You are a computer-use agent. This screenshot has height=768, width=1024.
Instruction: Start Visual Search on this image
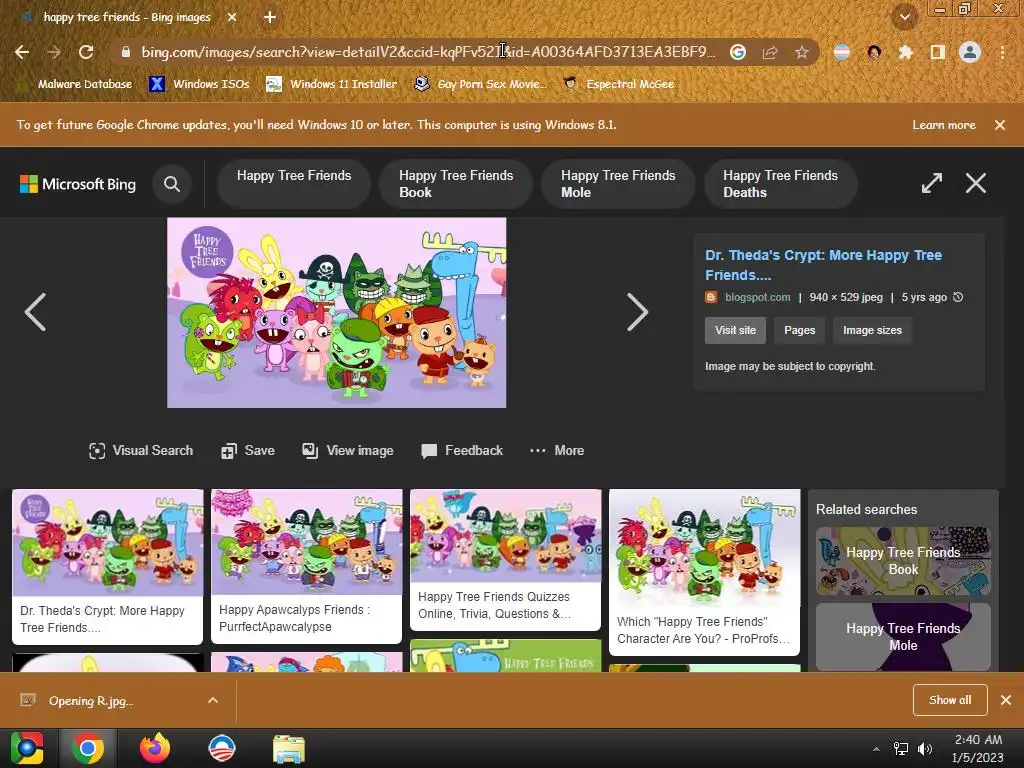[x=141, y=451]
